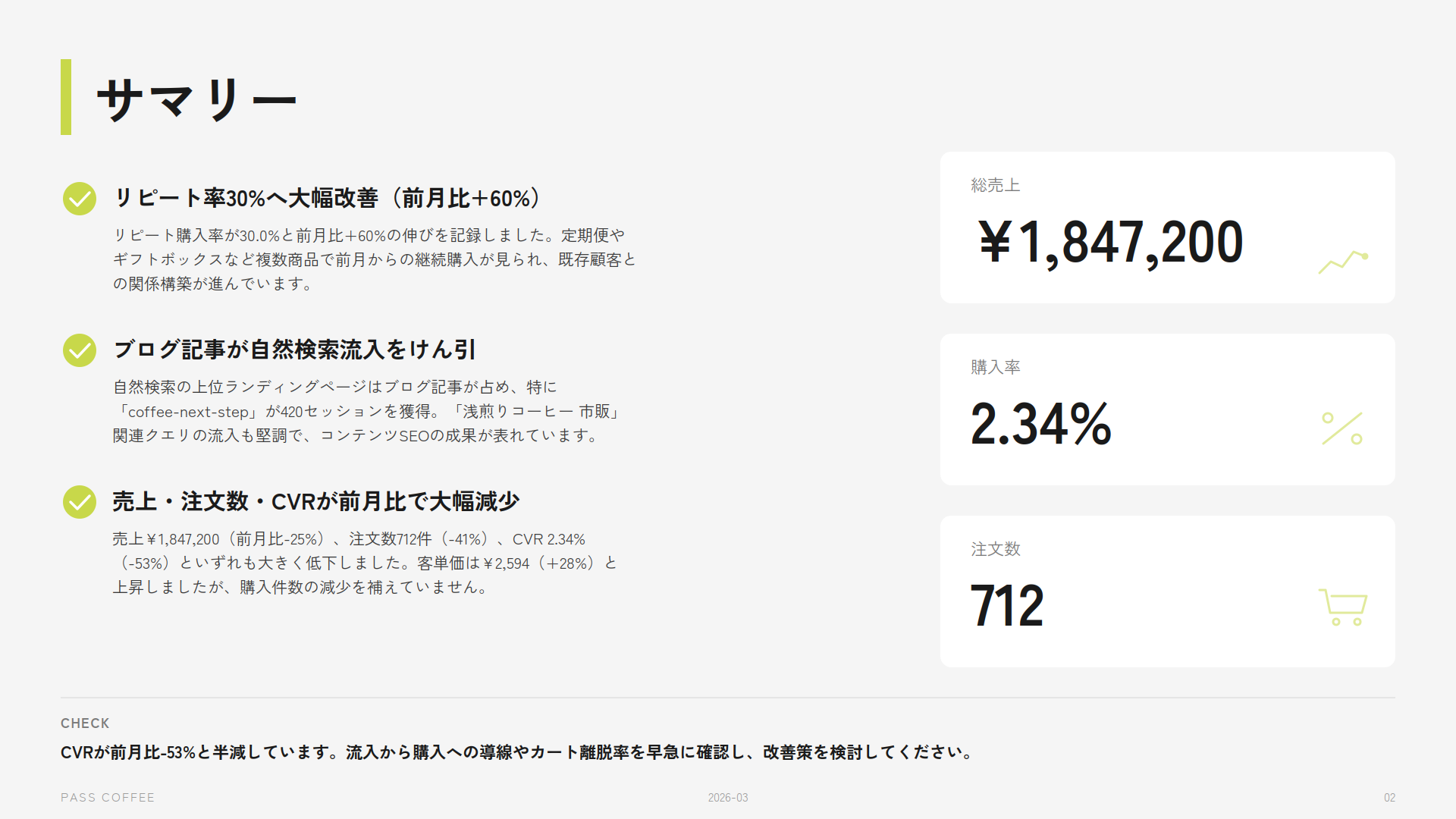Screen dimensions: 1456x819
Task: Click the 2.34% purchase rate value
Action: 1041,424
